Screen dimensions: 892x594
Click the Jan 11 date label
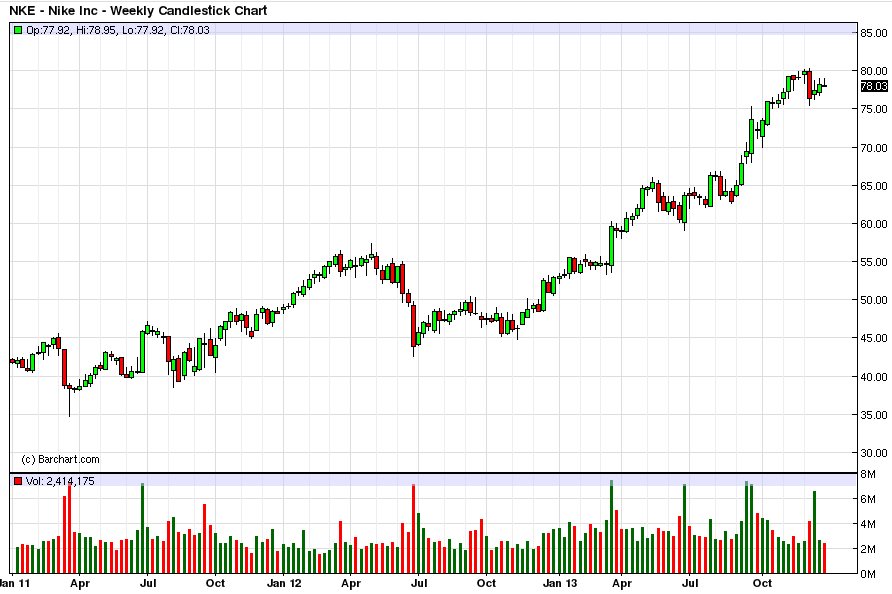15,584
